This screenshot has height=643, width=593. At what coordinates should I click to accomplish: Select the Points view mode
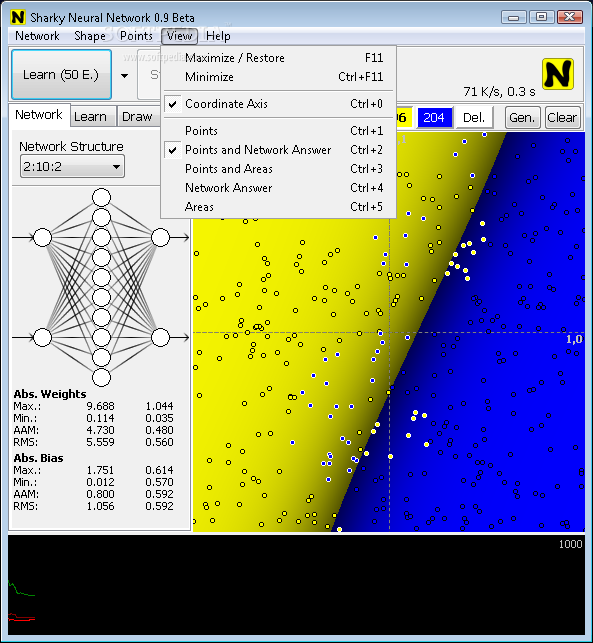tap(279, 131)
